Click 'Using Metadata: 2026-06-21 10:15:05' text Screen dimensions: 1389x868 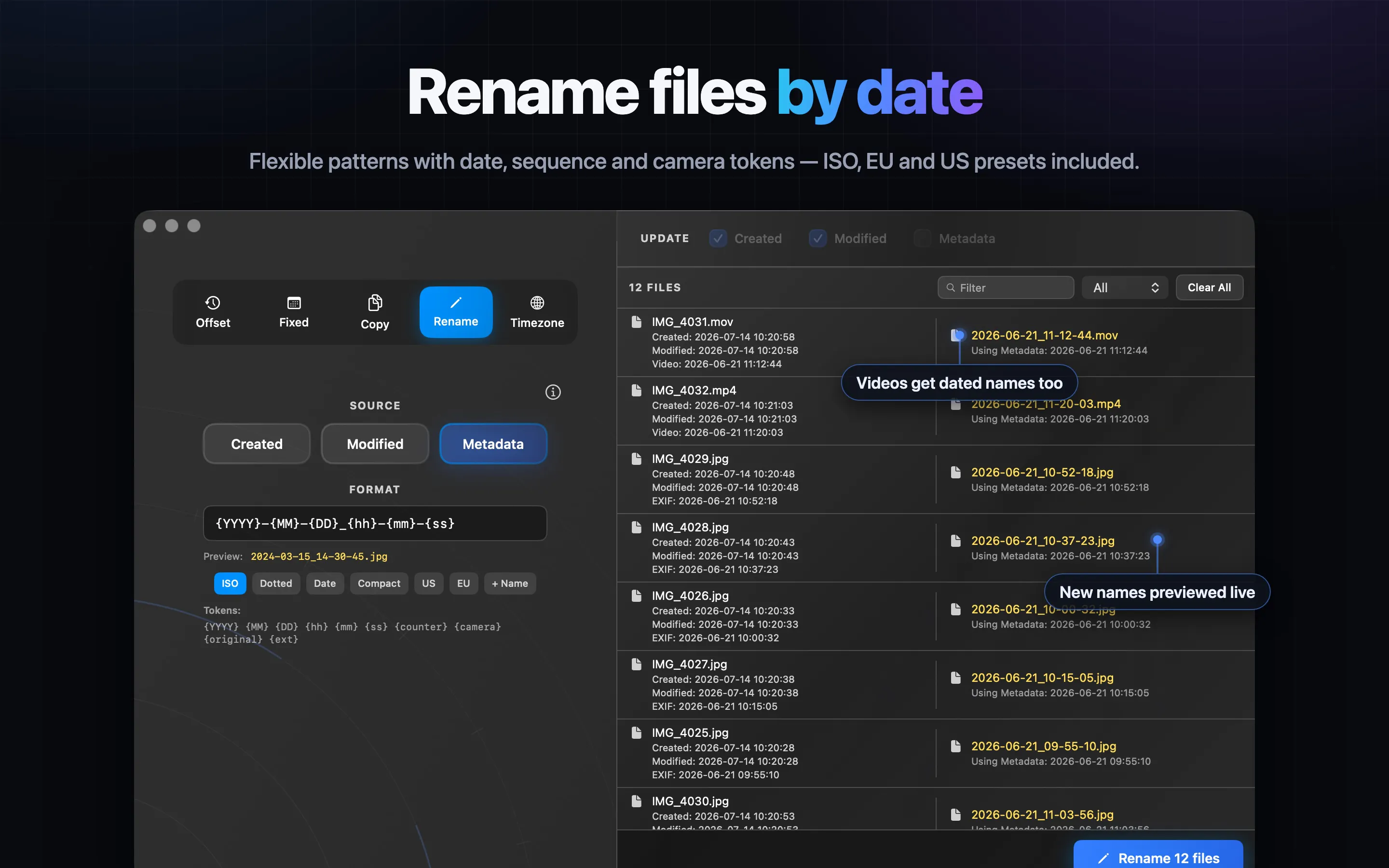1060,693
